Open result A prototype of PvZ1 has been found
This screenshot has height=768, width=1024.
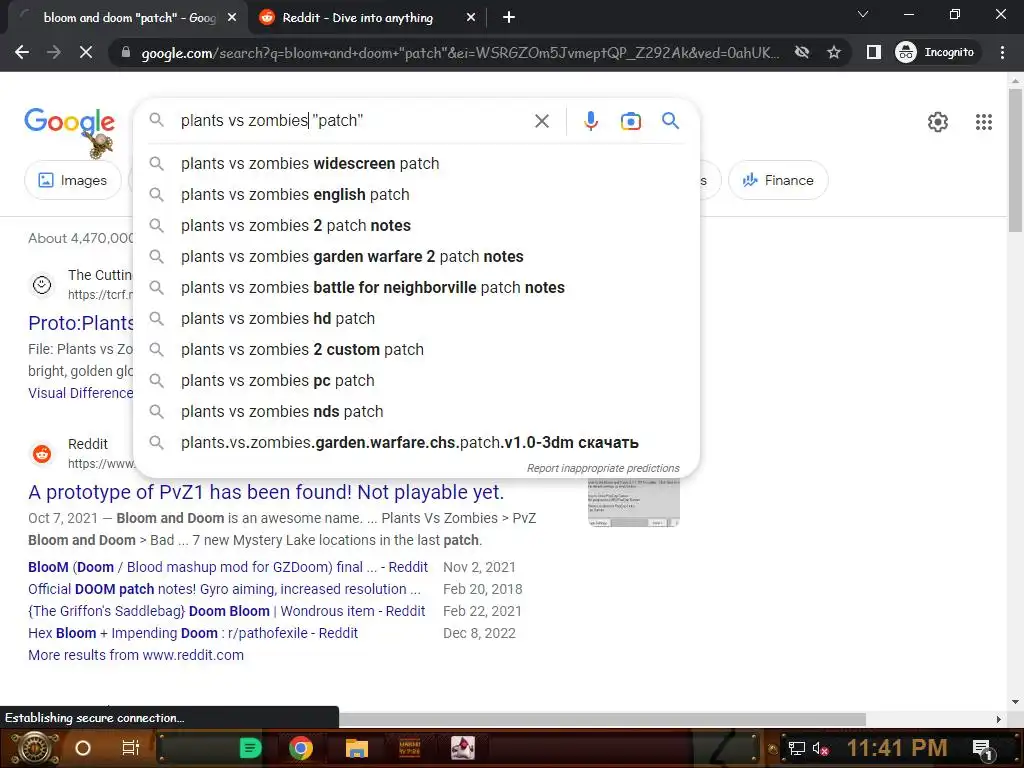coord(266,492)
